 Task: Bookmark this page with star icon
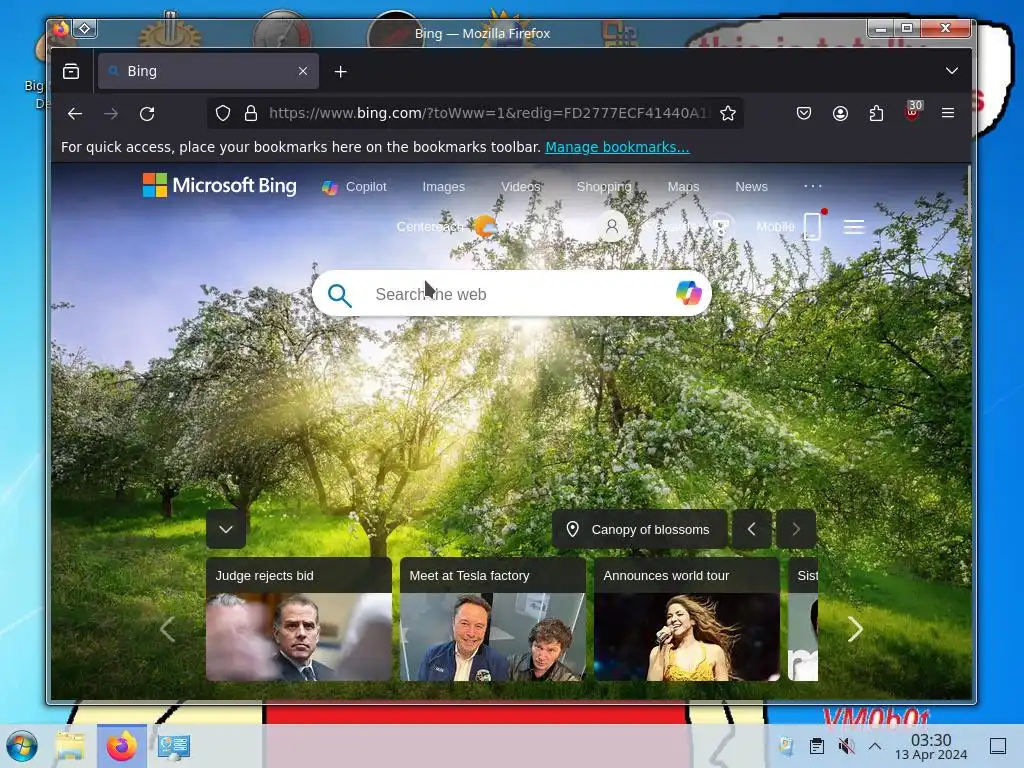(728, 113)
